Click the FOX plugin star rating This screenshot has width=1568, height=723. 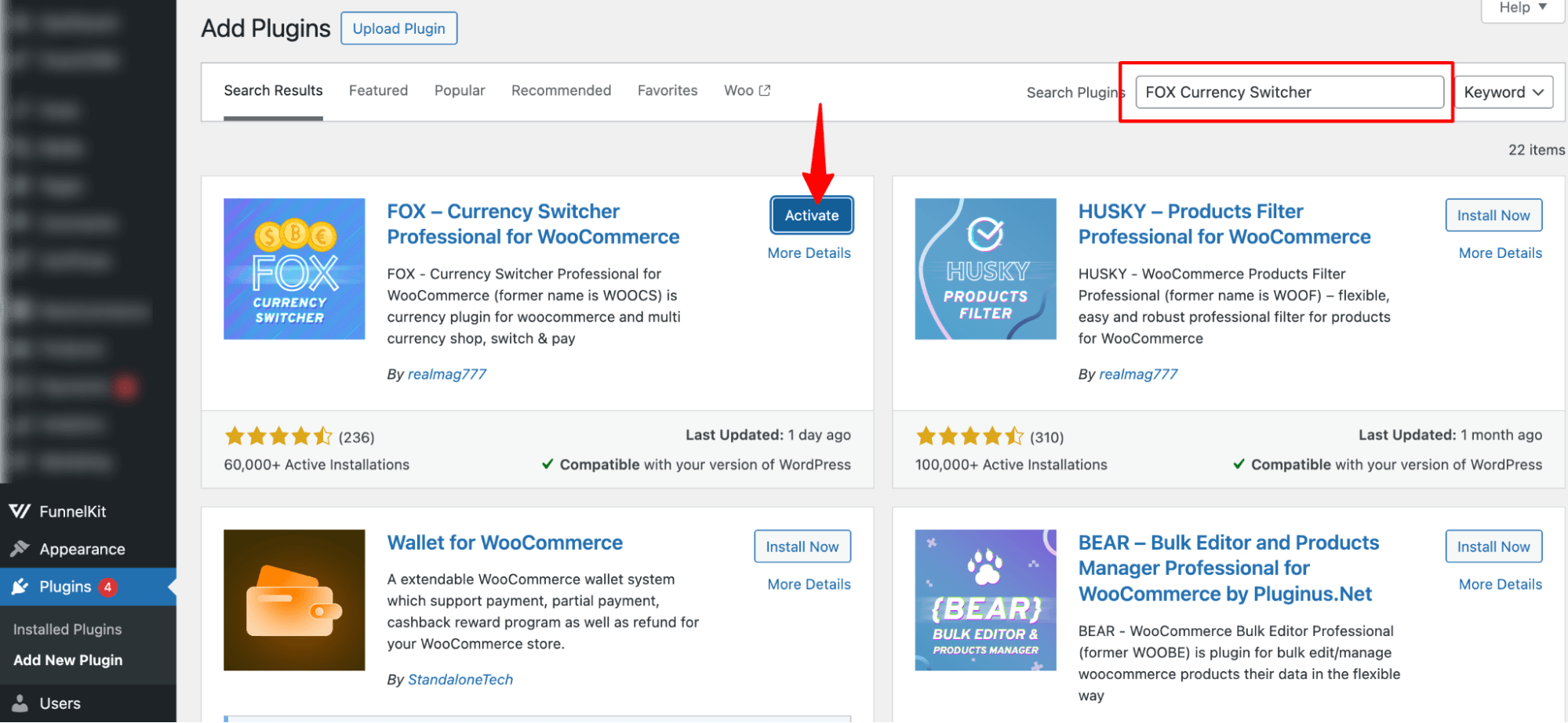pos(278,436)
